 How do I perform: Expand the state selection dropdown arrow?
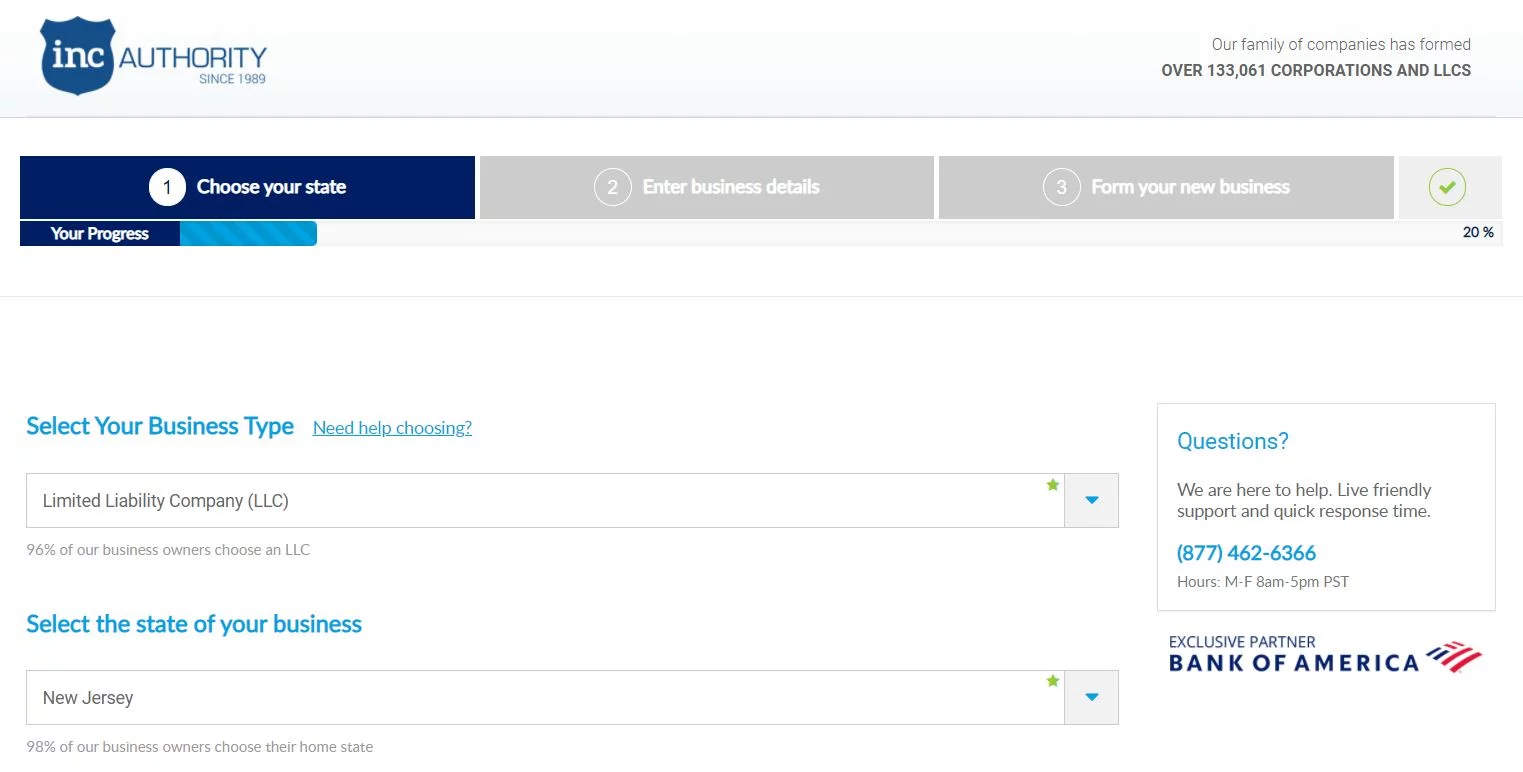1091,697
